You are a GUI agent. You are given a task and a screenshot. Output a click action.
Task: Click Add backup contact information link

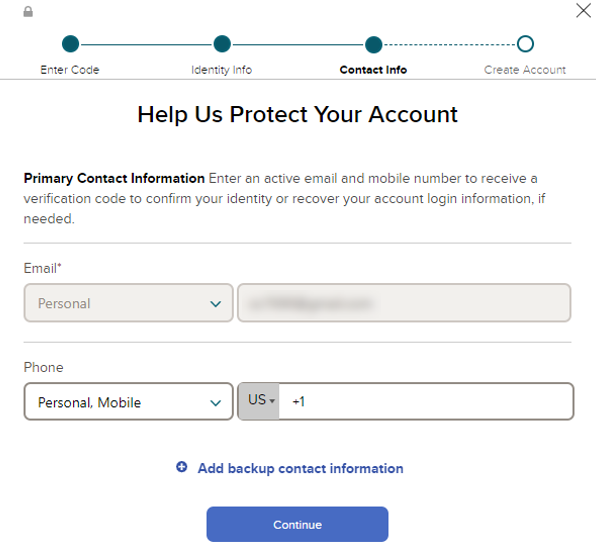[300, 468]
